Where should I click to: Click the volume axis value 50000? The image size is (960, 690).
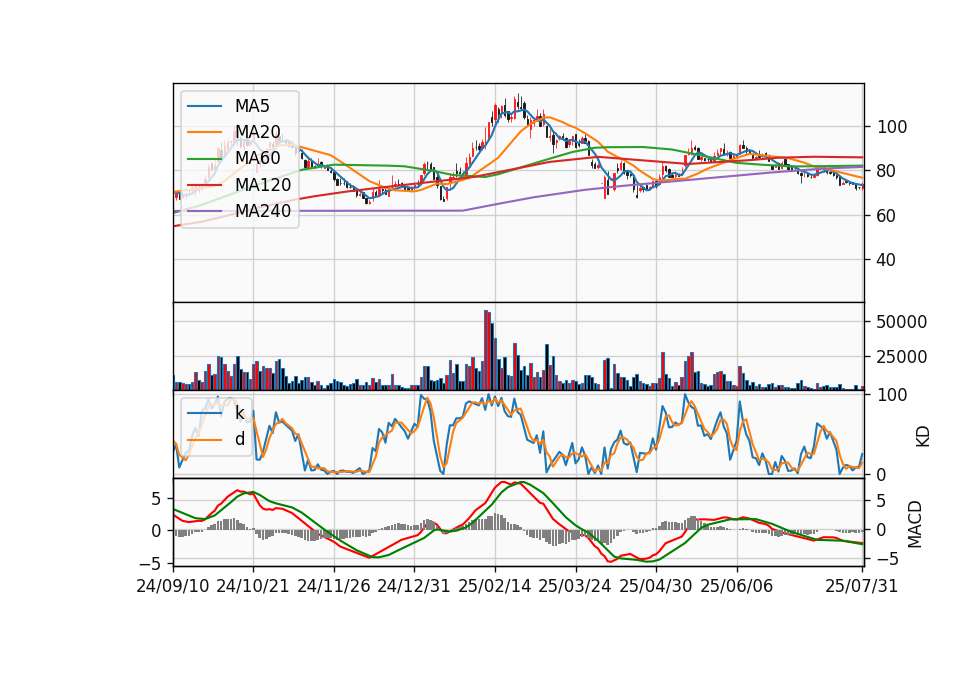902,322
